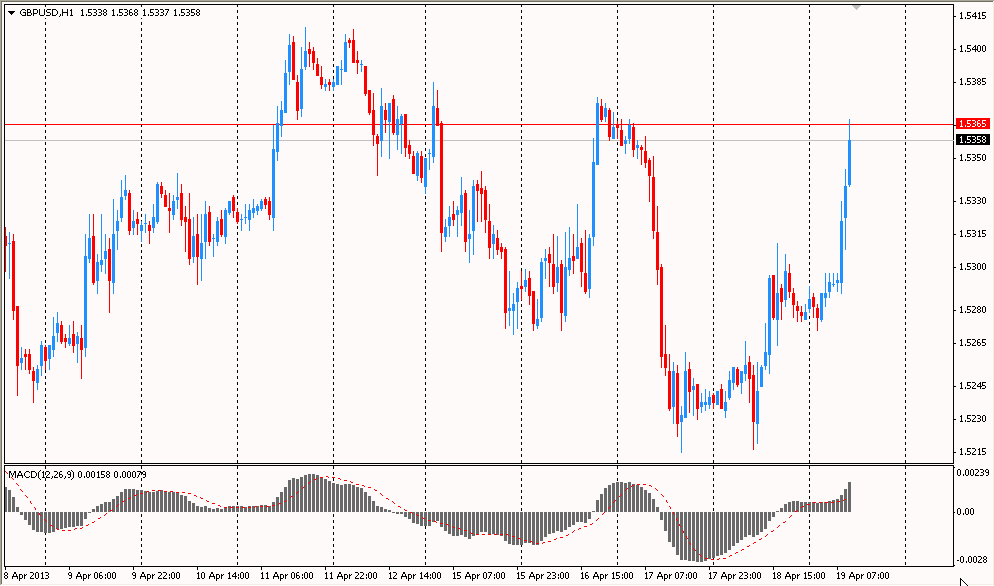994x586 pixels.
Task: Click the gray chart shift triangle marker
Action: click(856, 7)
